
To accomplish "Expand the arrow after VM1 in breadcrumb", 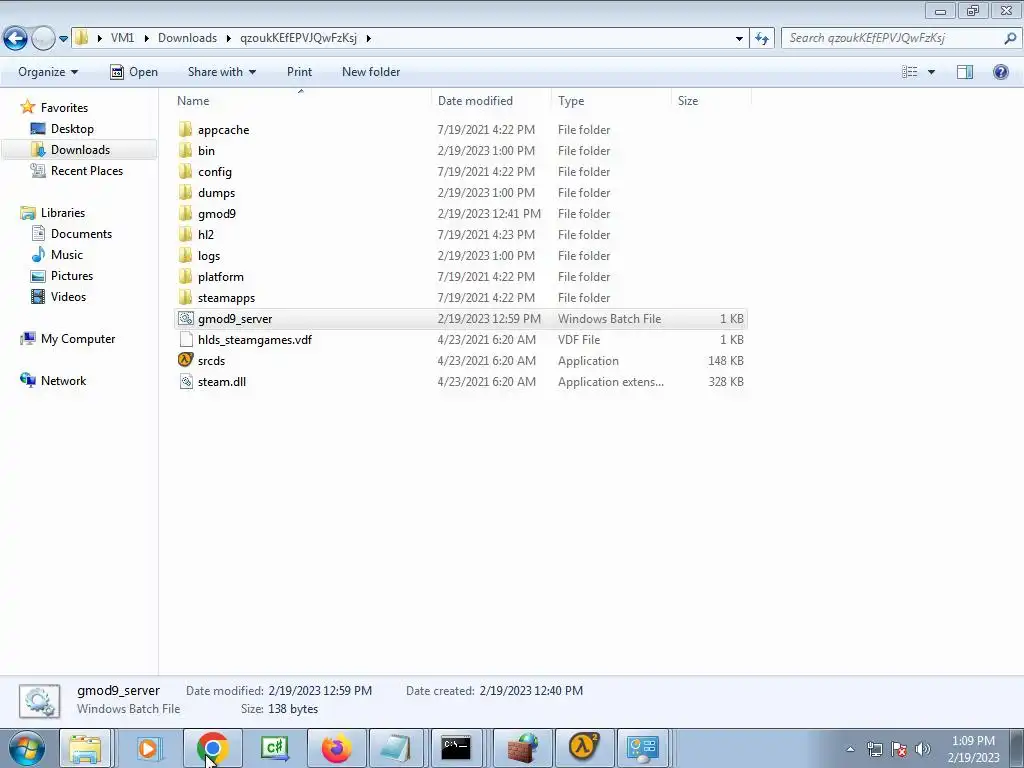I will pos(147,38).
